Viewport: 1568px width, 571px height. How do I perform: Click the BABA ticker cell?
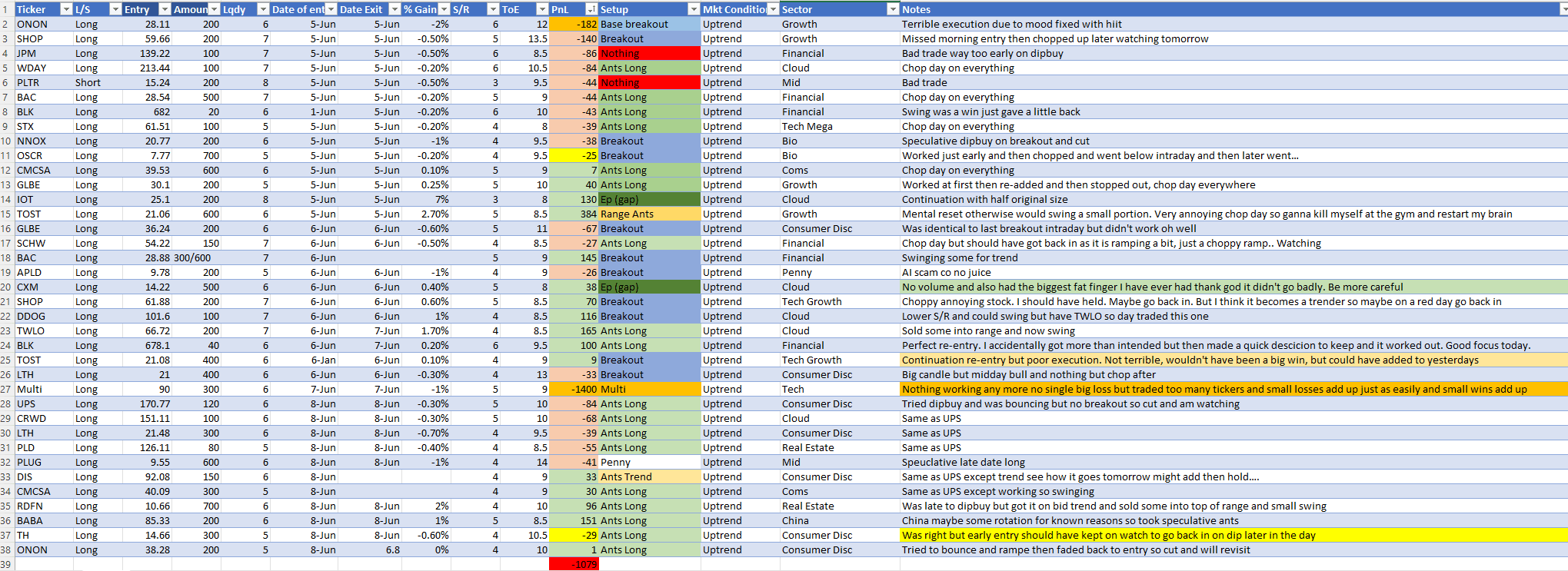(x=44, y=520)
